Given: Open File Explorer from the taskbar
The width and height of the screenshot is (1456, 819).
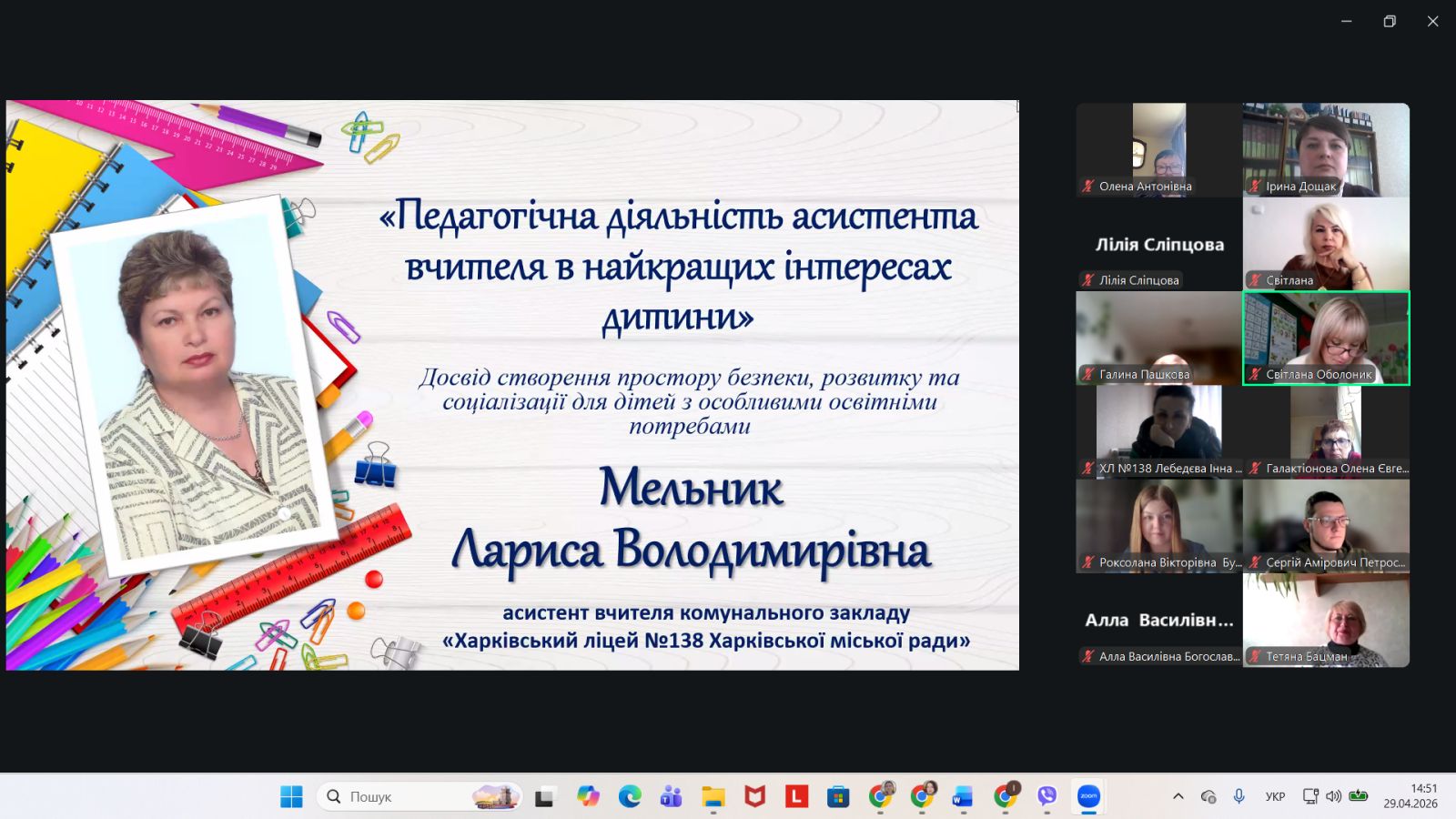Looking at the screenshot, I should tap(713, 796).
